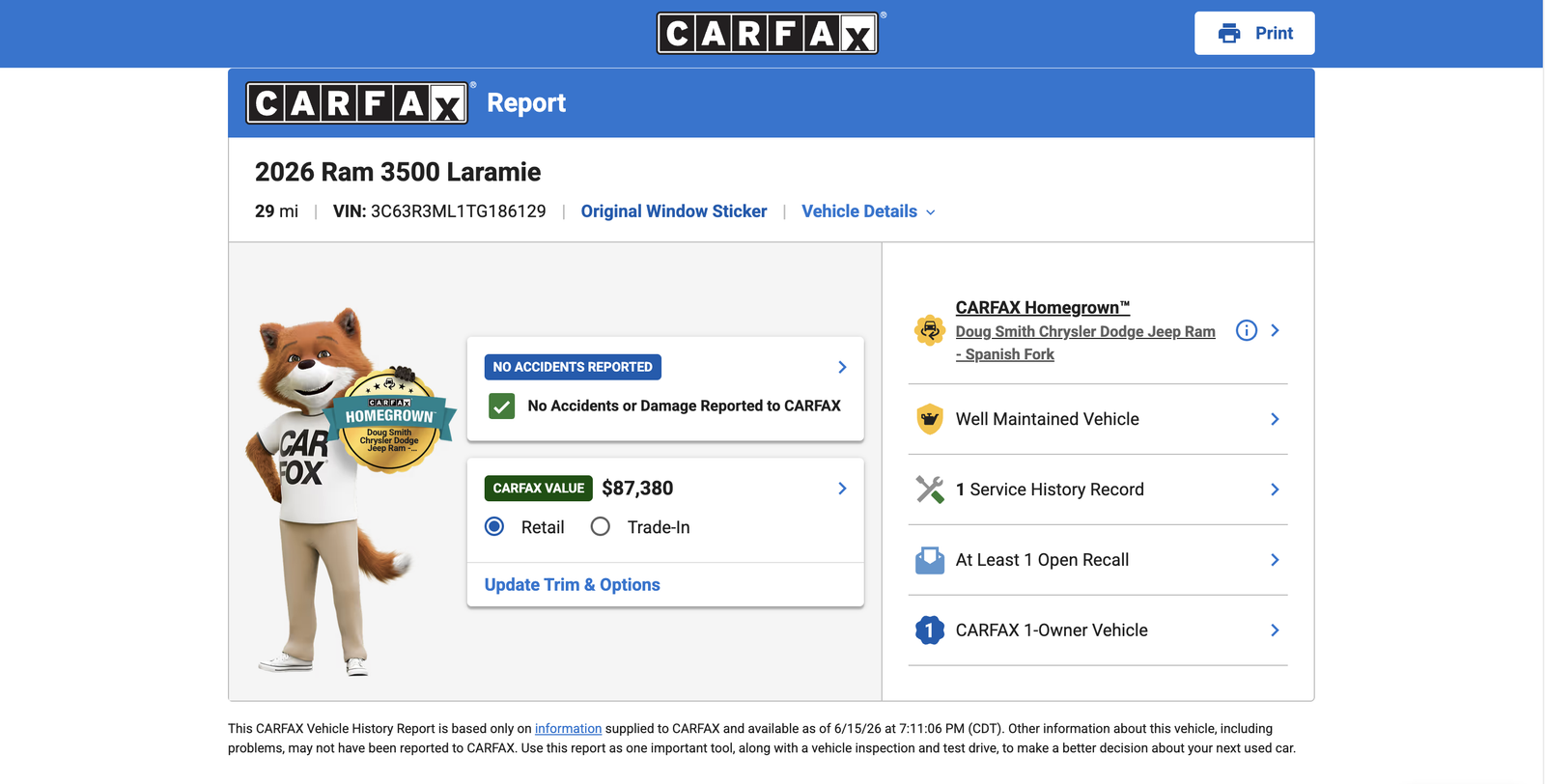Click the $87,380 value amount

click(x=637, y=489)
